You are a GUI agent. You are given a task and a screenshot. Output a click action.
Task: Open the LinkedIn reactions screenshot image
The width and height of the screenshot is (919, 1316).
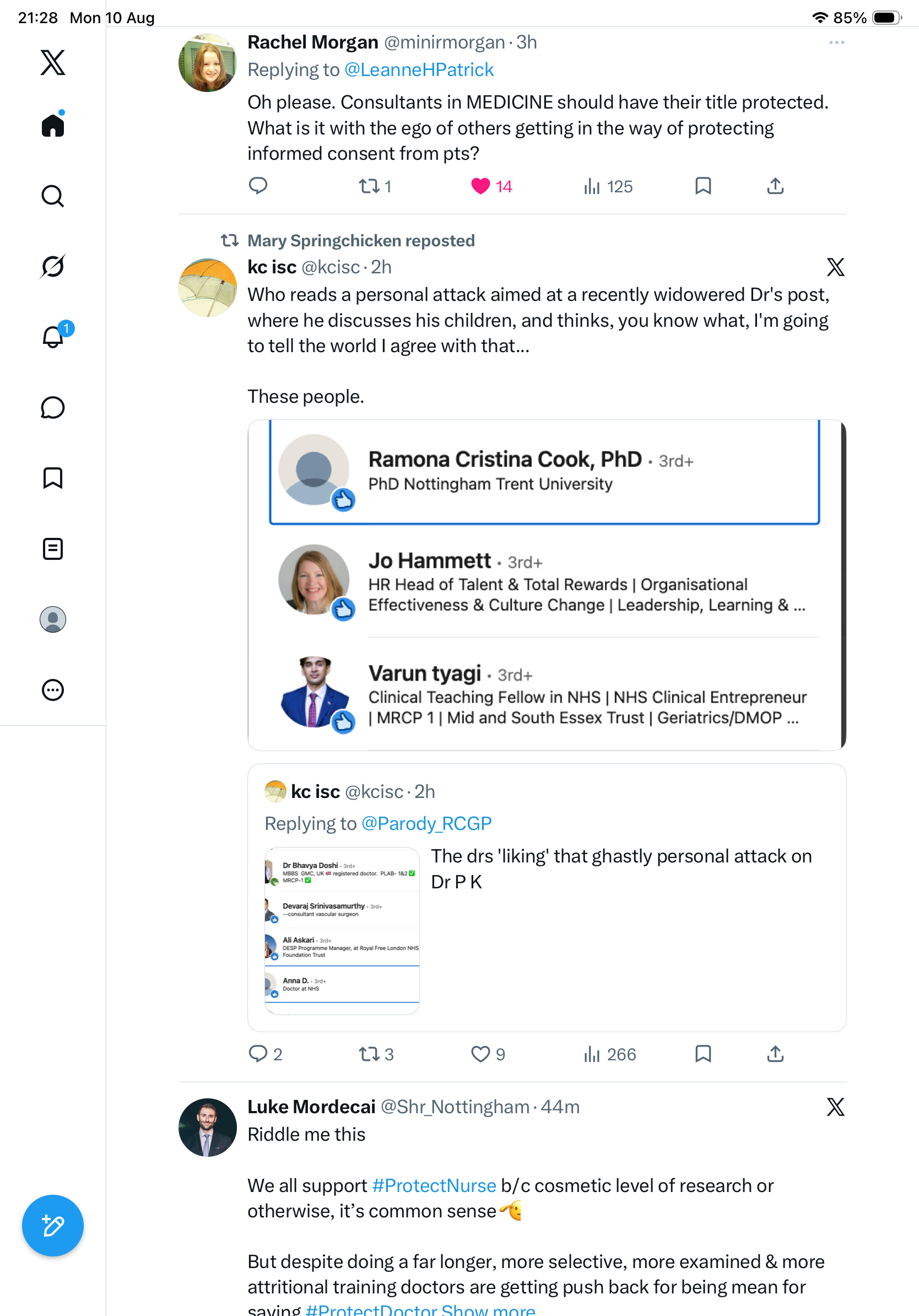[547, 585]
